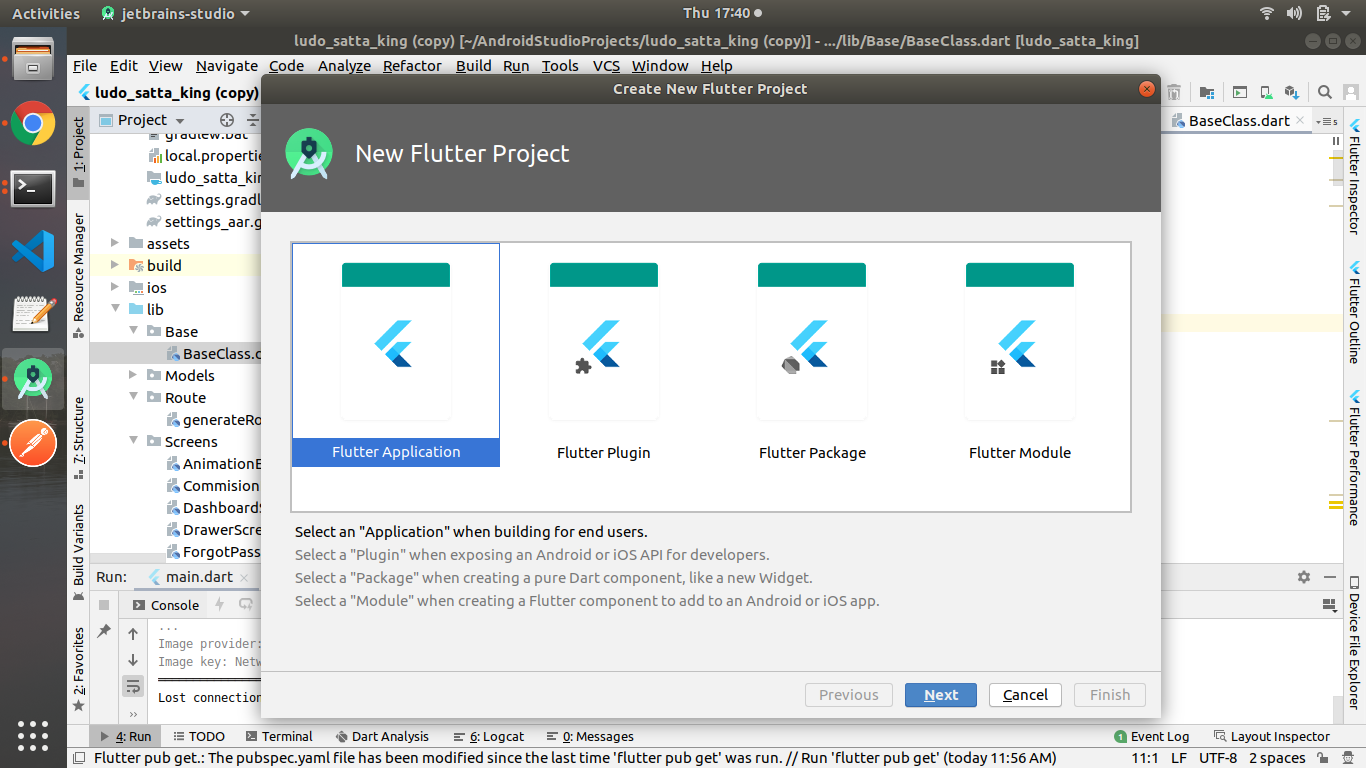Open the File menu

tap(85, 66)
